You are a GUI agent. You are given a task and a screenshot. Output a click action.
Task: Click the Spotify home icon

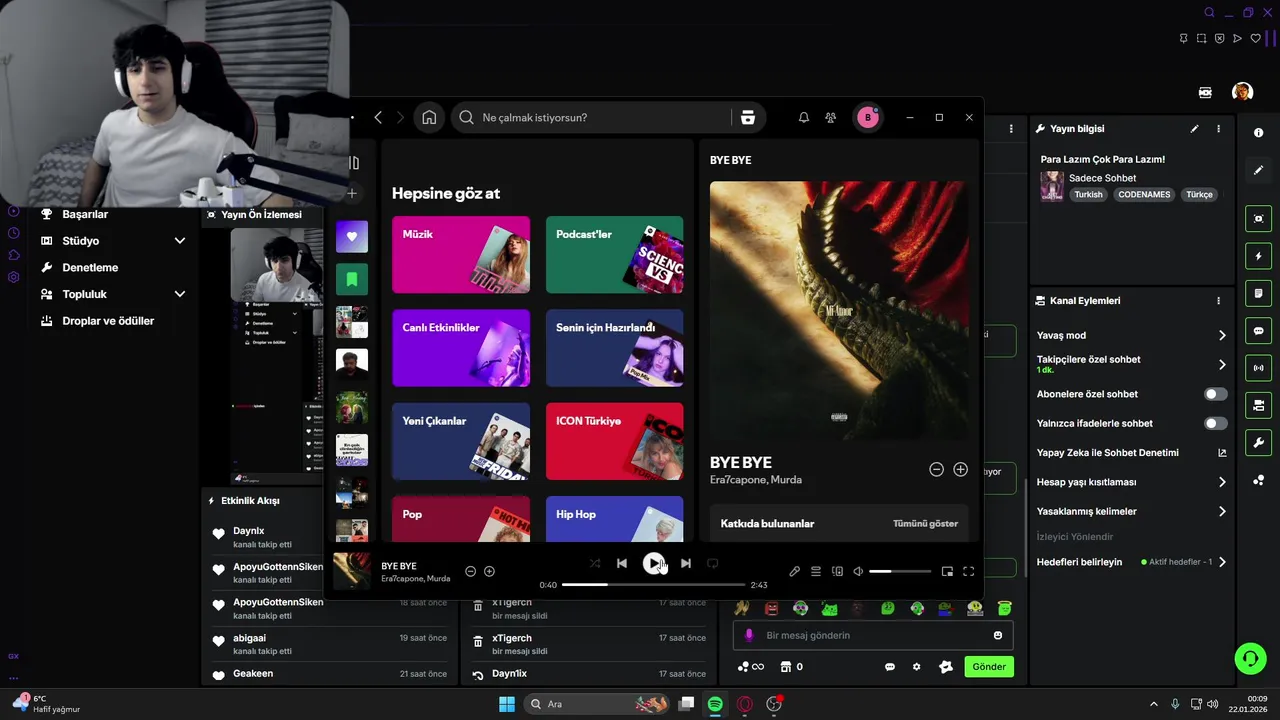coord(429,118)
